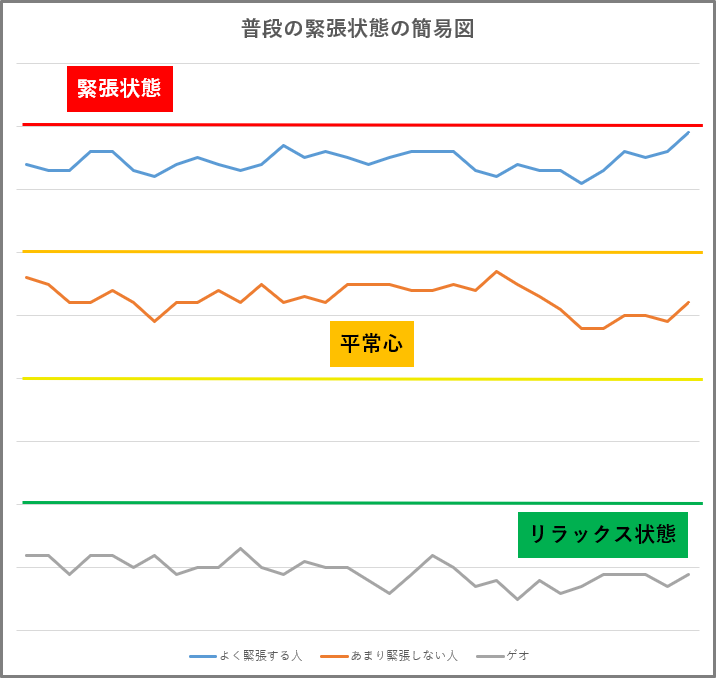
Task: Click legend text よく緊張する人
Action: 260,656
